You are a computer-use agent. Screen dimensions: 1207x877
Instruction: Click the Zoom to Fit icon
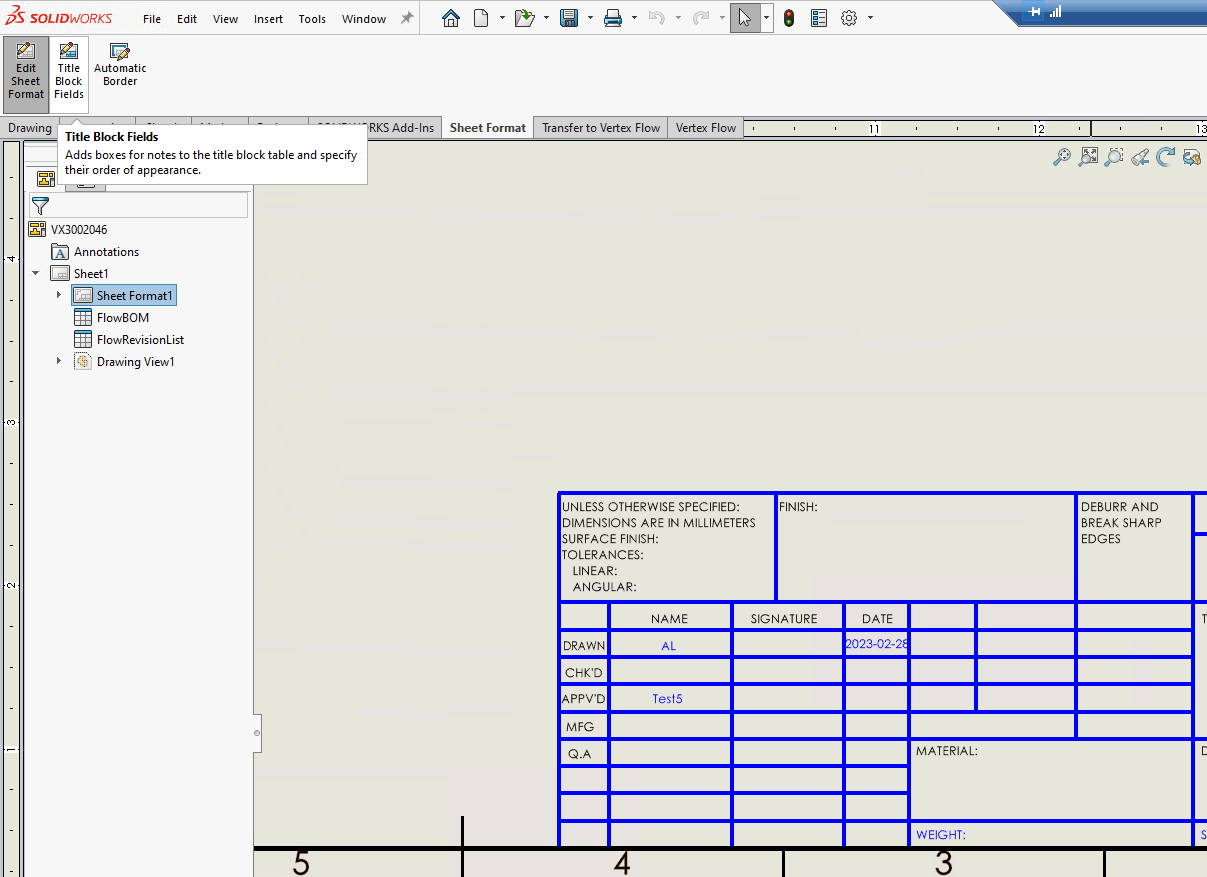tap(1088, 157)
